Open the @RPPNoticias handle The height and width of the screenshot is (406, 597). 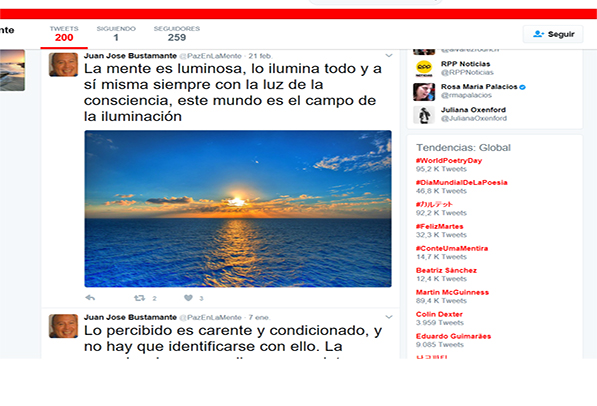pos(467,72)
